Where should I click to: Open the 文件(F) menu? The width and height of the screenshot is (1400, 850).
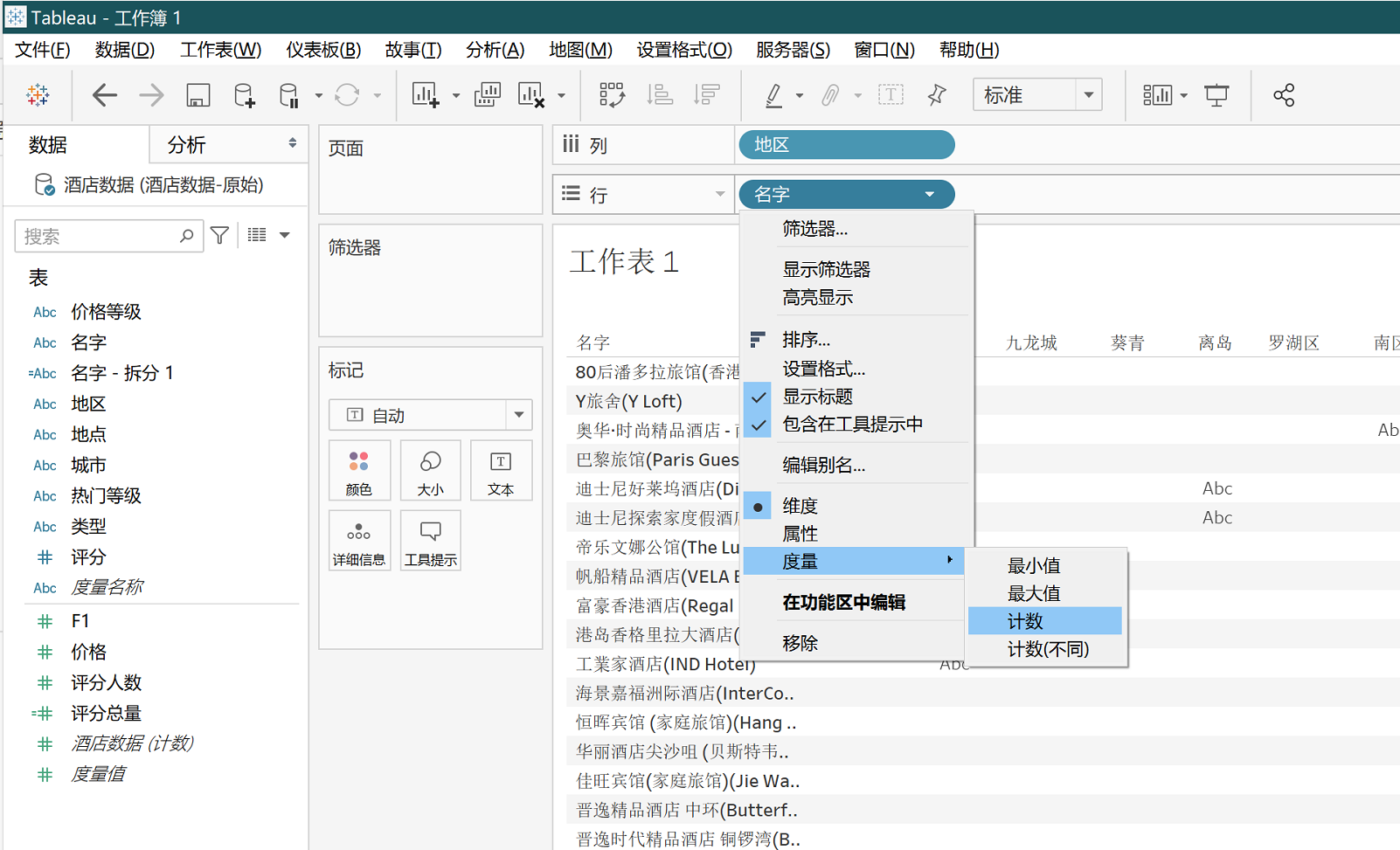tap(42, 50)
